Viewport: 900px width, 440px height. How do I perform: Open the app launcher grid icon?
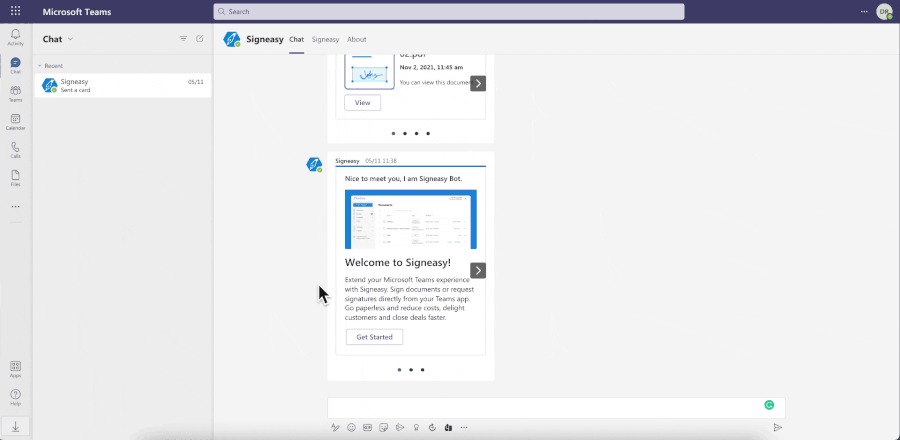(x=15, y=11)
